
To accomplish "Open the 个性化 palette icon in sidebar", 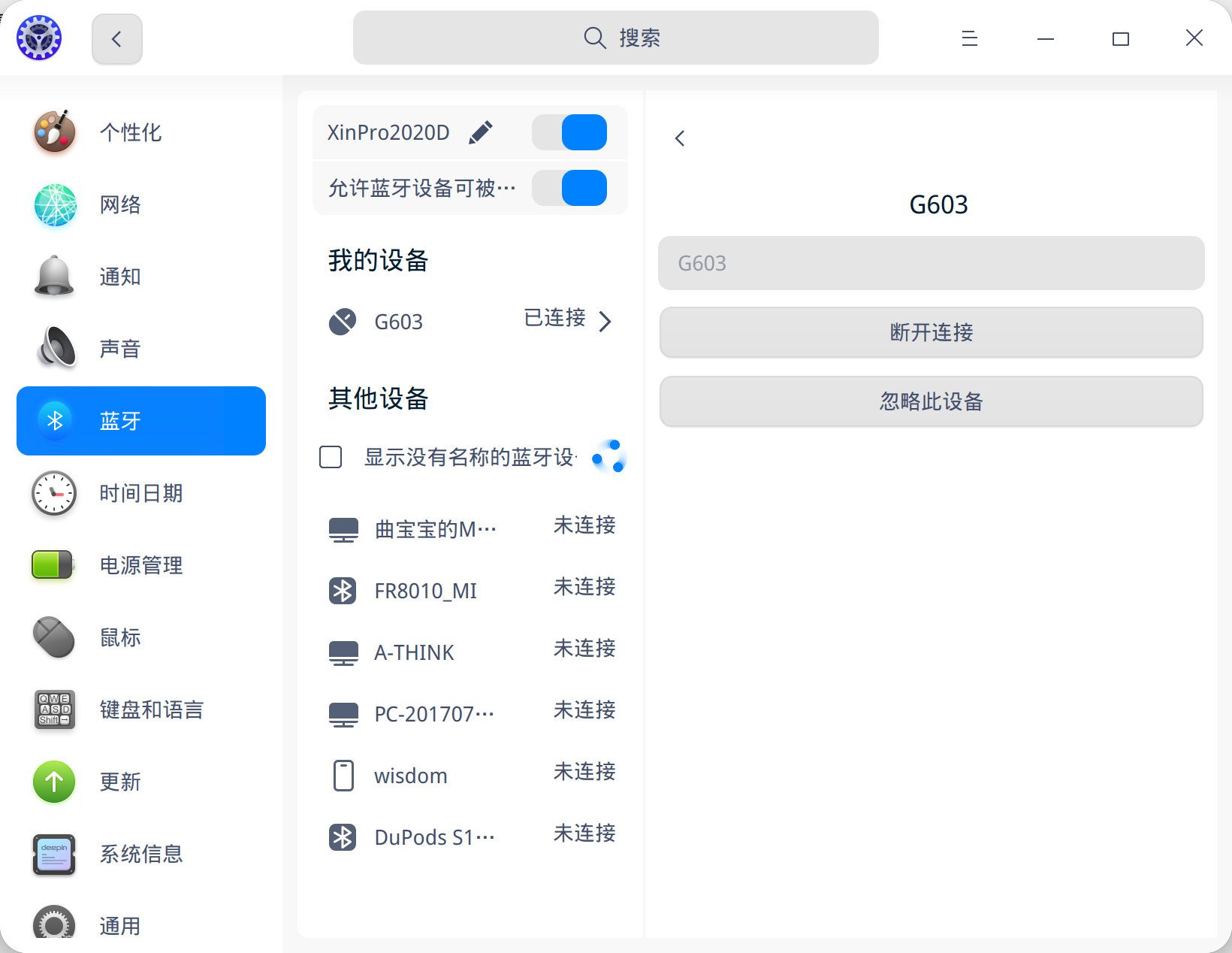I will coord(53,132).
